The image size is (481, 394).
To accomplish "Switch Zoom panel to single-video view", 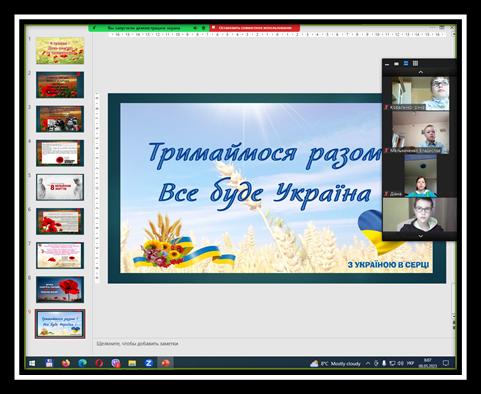I will coord(396,64).
